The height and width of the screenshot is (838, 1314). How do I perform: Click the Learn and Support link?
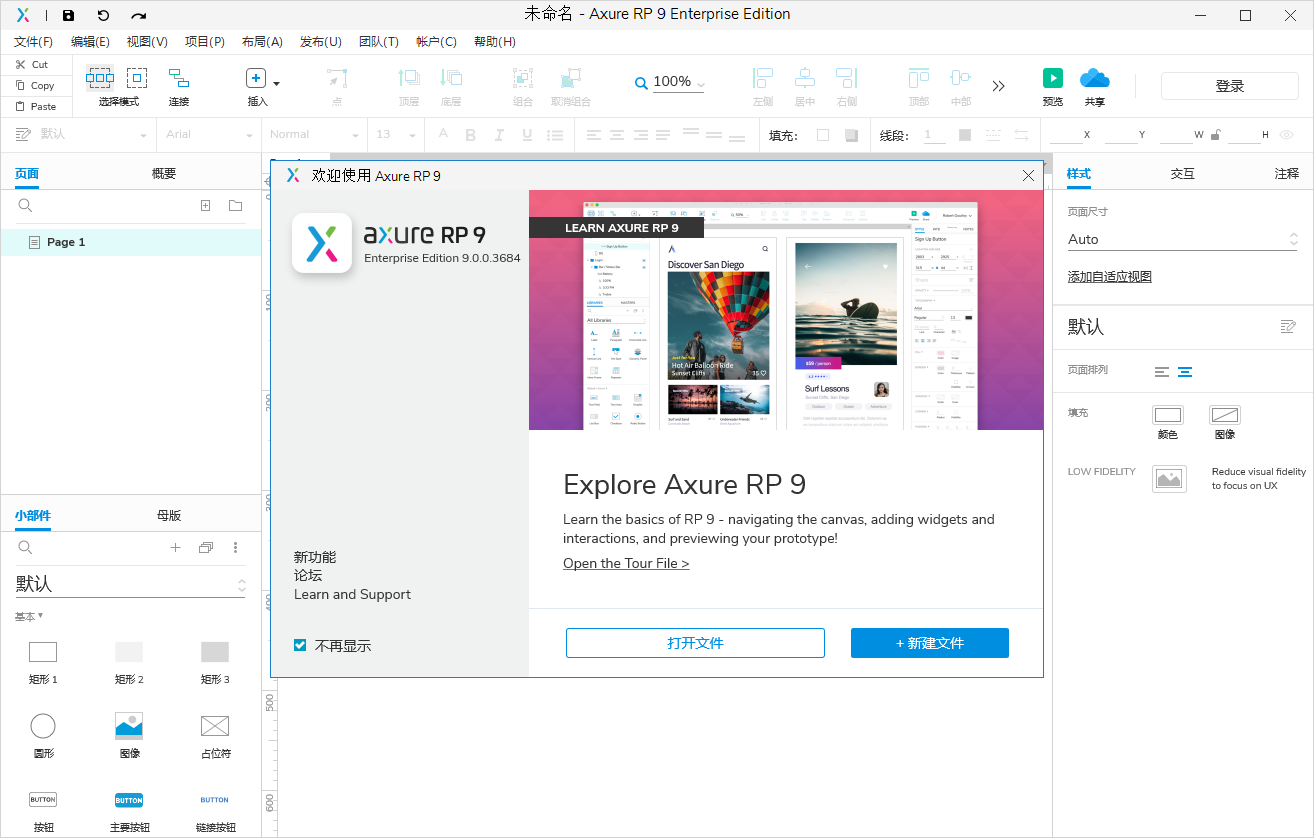[x=352, y=594]
